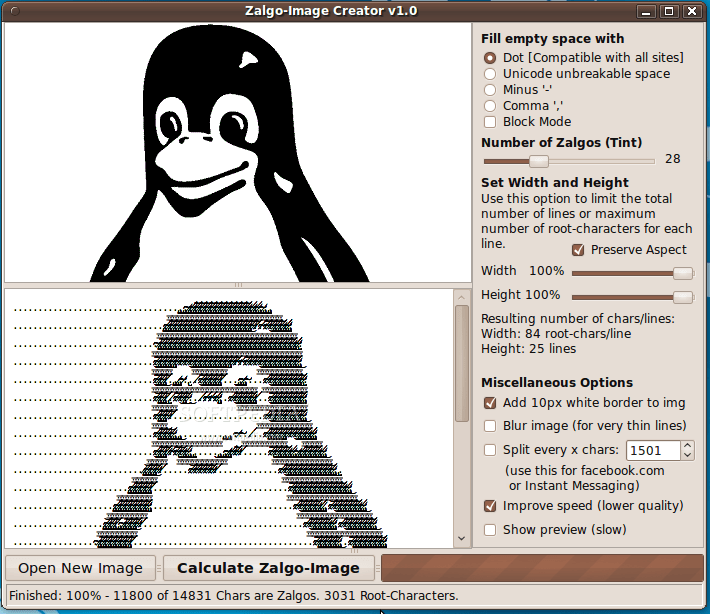Image resolution: width=710 pixels, height=614 pixels.
Task: Click the Calculate Zalgo-Image button
Action: tap(269, 568)
